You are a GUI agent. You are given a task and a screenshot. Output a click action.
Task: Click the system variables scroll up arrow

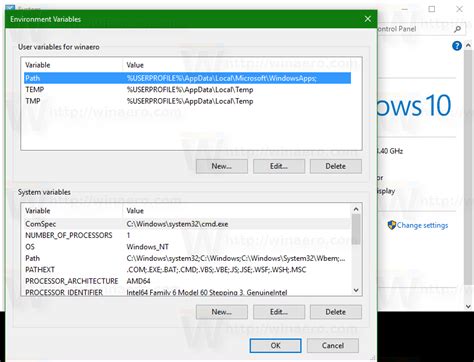pos(356,209)
